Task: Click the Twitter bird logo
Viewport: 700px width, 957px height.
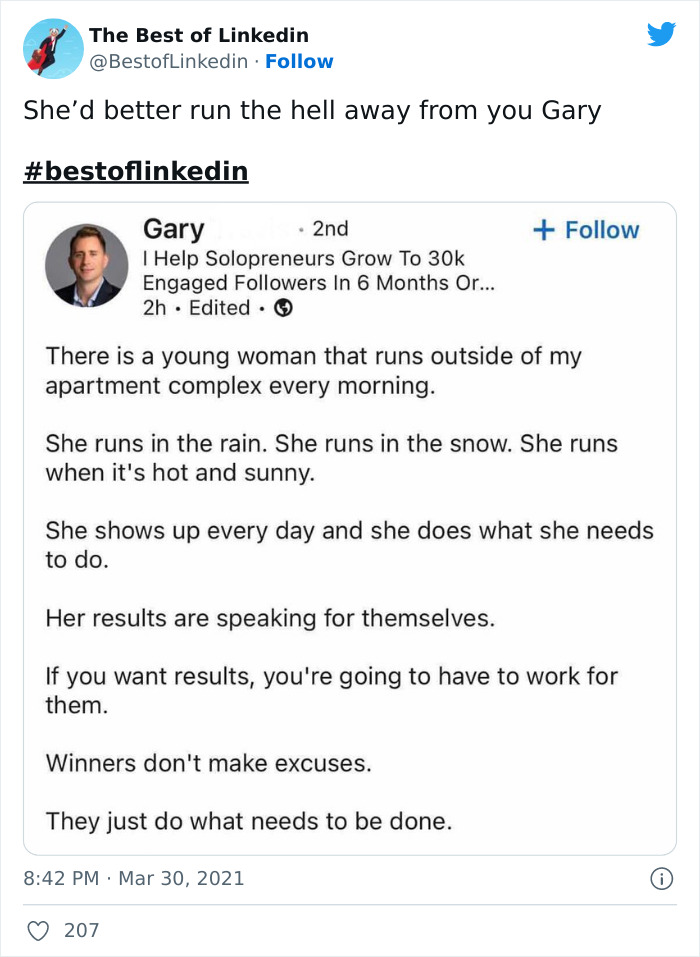Action: click(x=662, y=33)
